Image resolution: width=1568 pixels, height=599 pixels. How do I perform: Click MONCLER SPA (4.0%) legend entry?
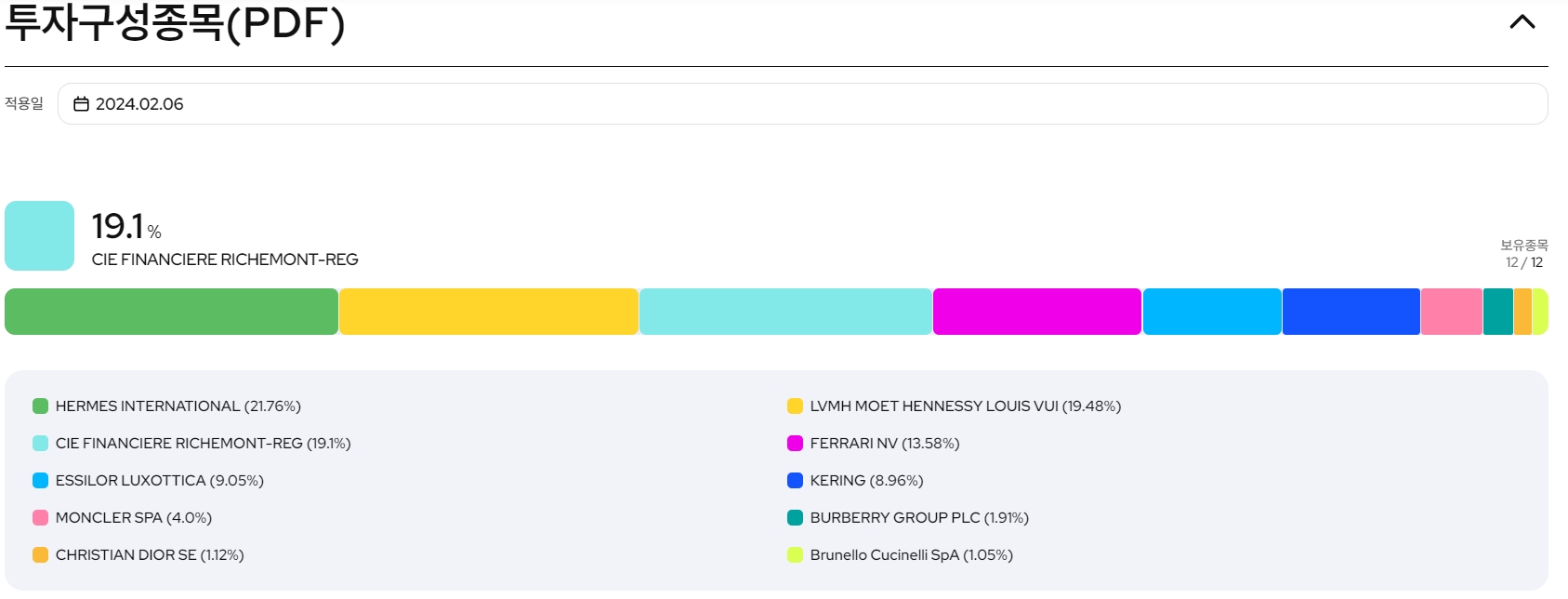[122, 518]
